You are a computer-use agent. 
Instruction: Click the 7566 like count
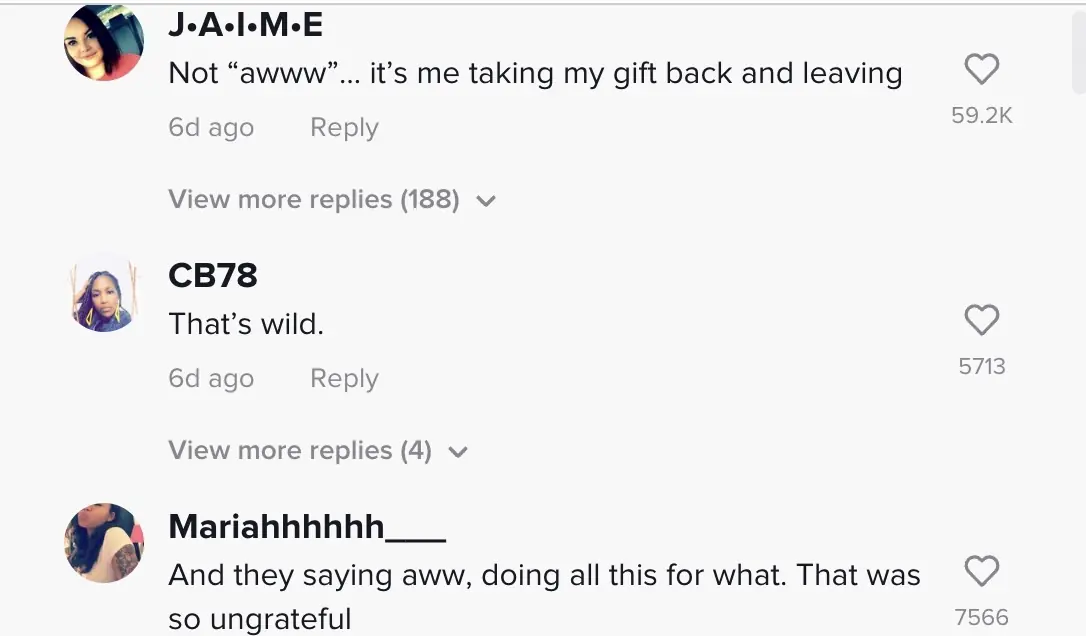coord(981,617)
